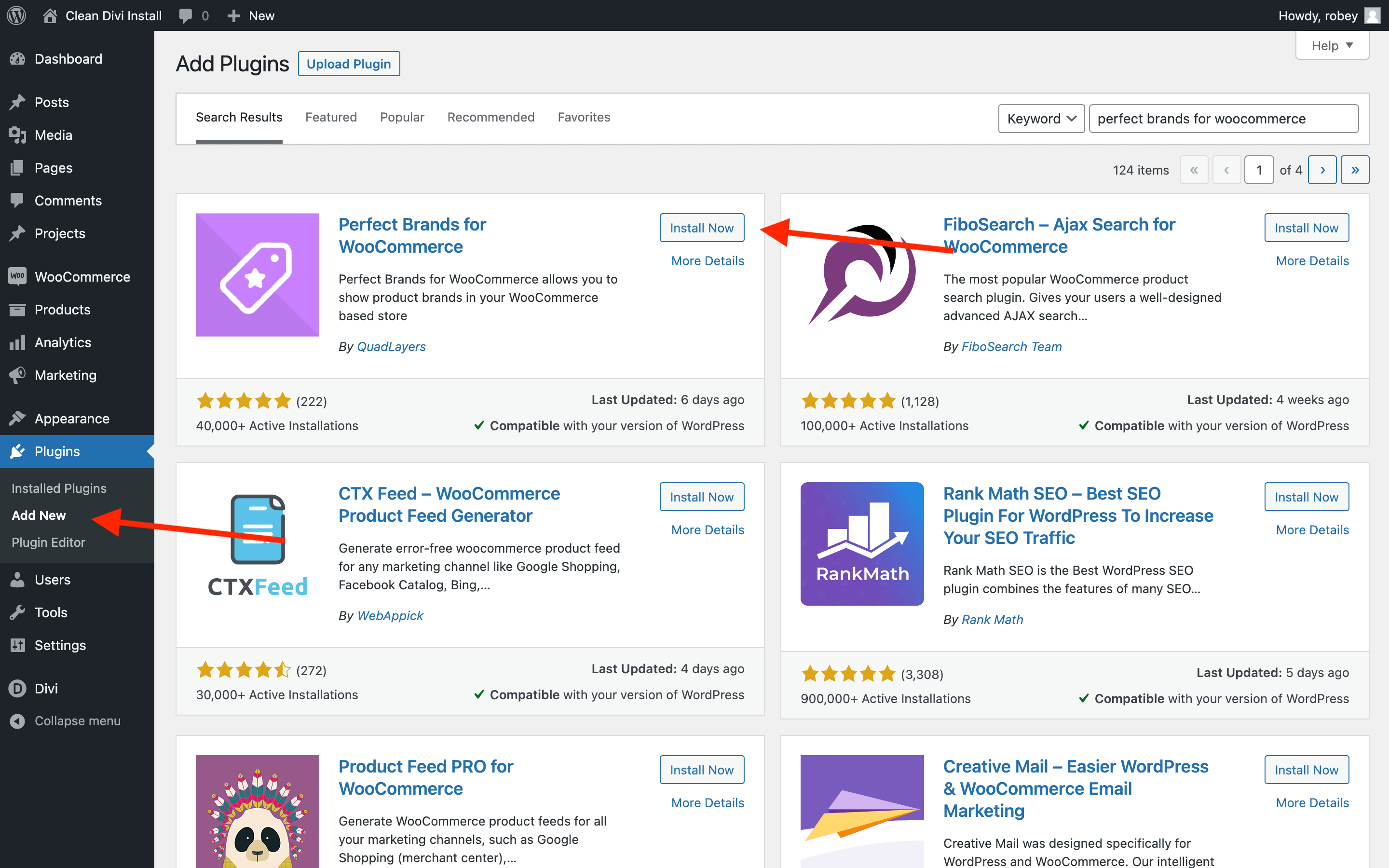This screenshot has height=868, width=1389.
Task: Switch to the Popular tab
Action: [402, 117]
